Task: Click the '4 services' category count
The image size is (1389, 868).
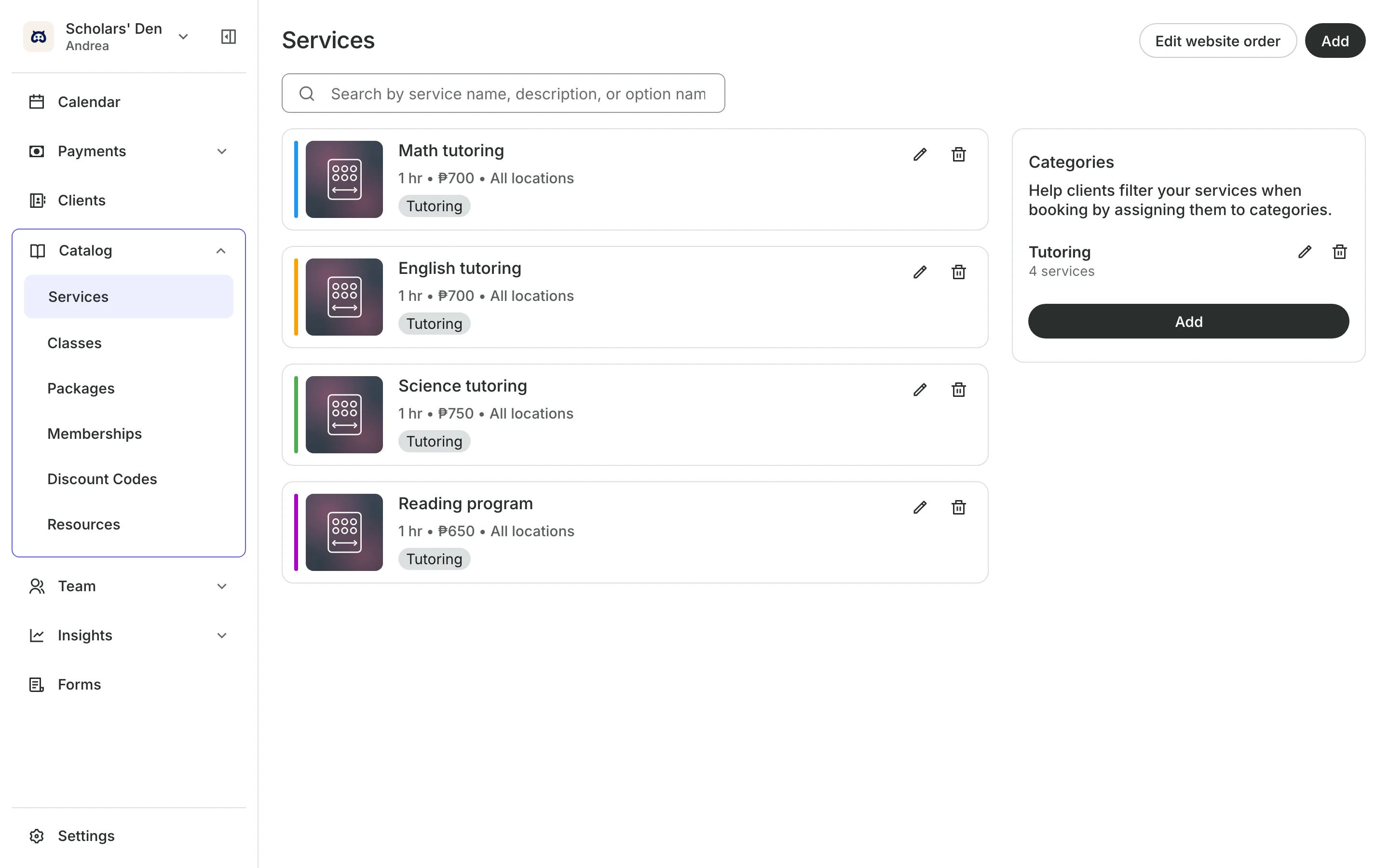Action: [x=1061, y=271]
